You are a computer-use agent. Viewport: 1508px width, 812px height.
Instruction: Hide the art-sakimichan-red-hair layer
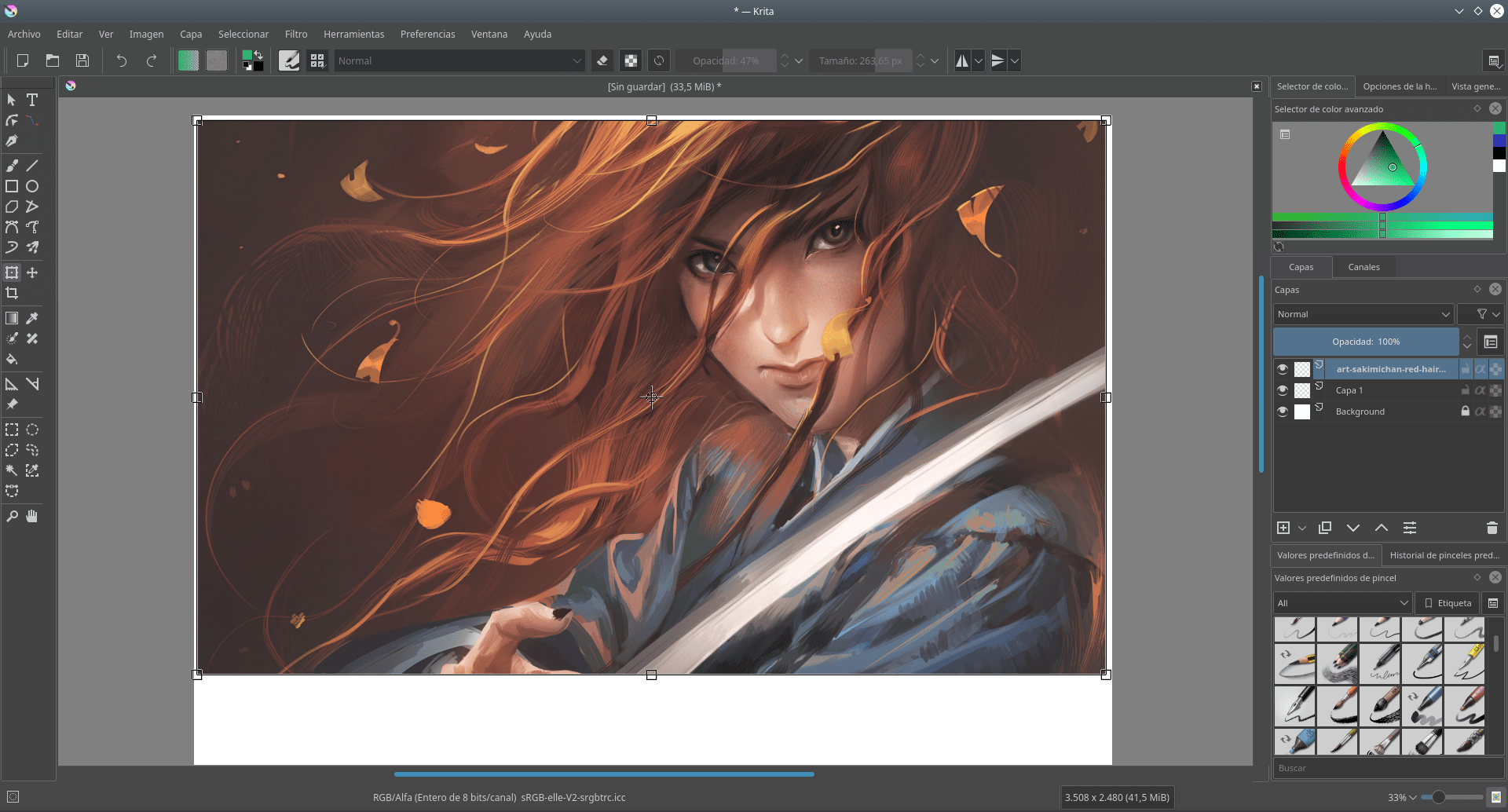(x=1283, y=368)
